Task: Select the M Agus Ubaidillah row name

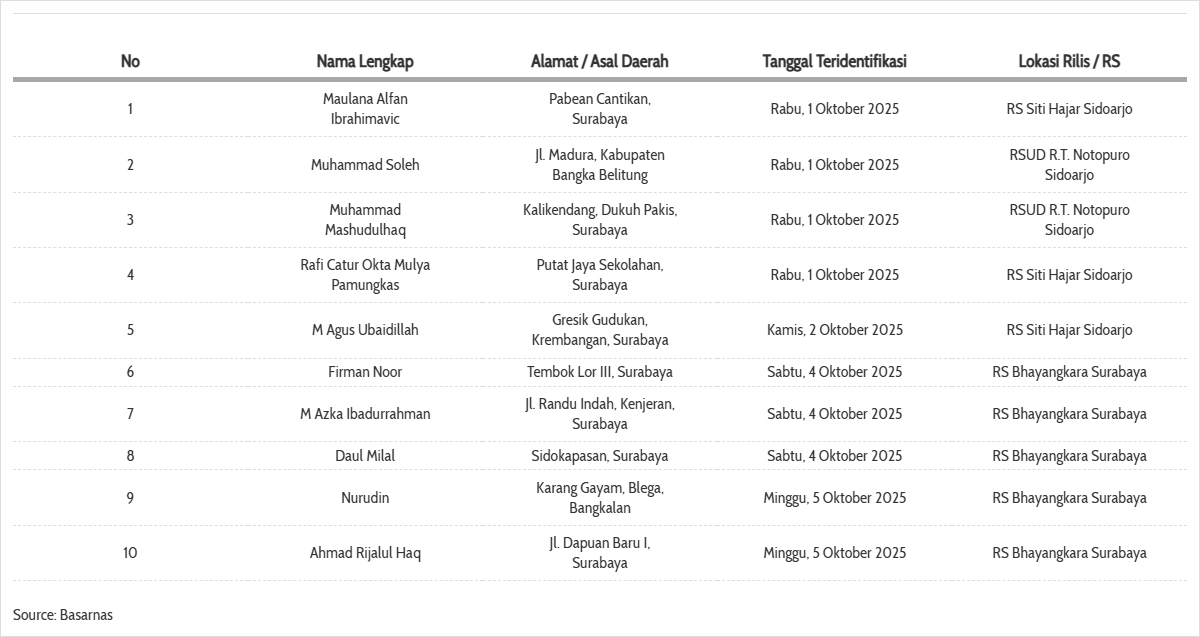Action: tap(365, 330)
